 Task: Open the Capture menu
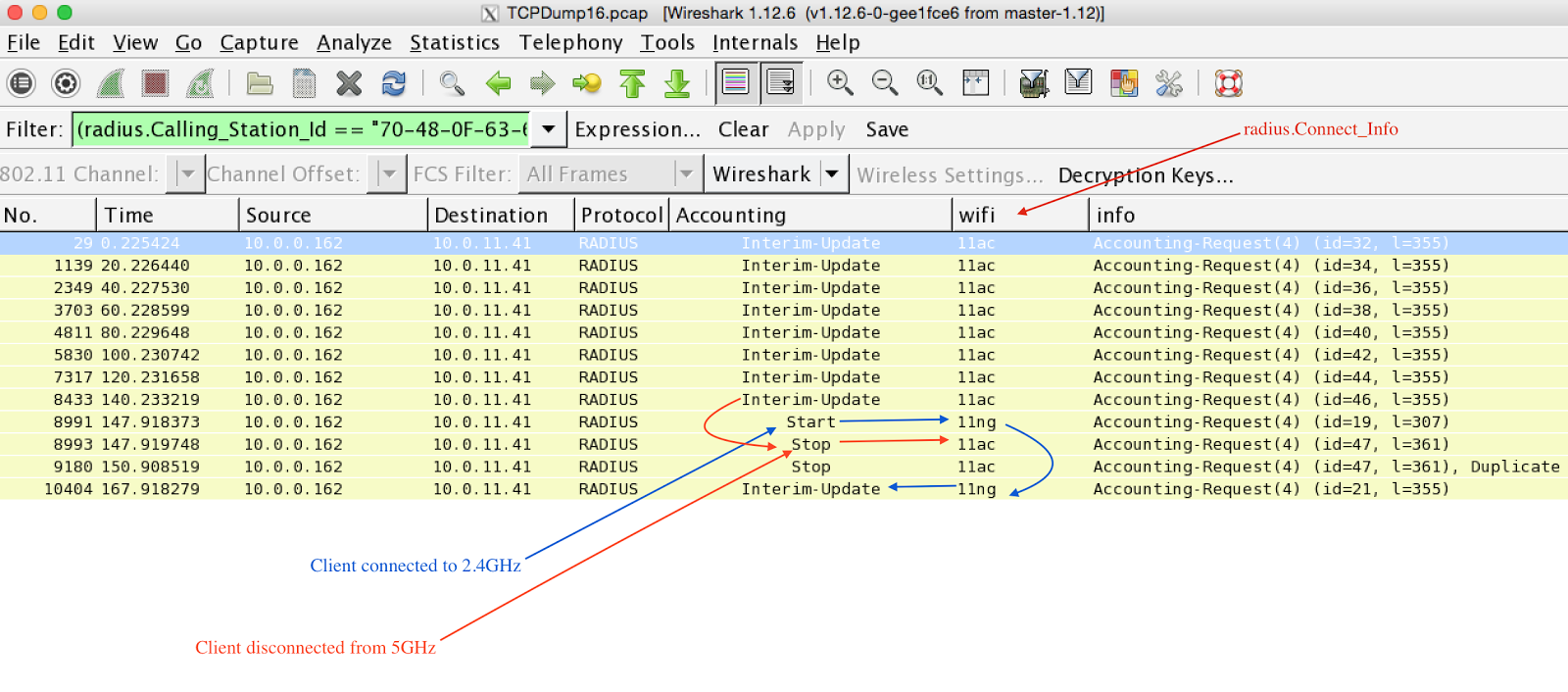(x=259, y=42)
